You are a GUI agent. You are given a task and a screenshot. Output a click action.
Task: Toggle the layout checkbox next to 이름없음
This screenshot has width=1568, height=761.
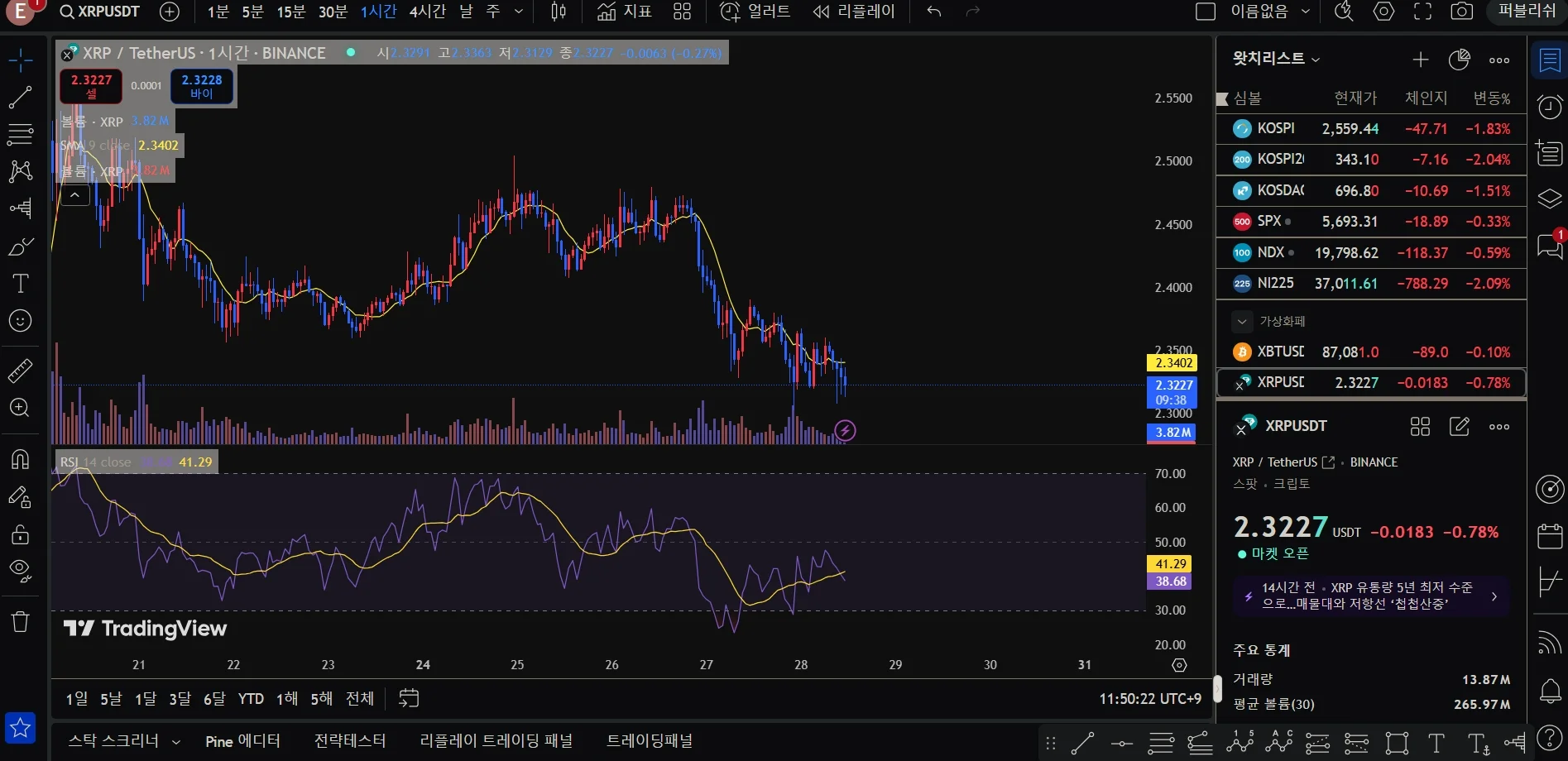click(x=1206, y=12)
